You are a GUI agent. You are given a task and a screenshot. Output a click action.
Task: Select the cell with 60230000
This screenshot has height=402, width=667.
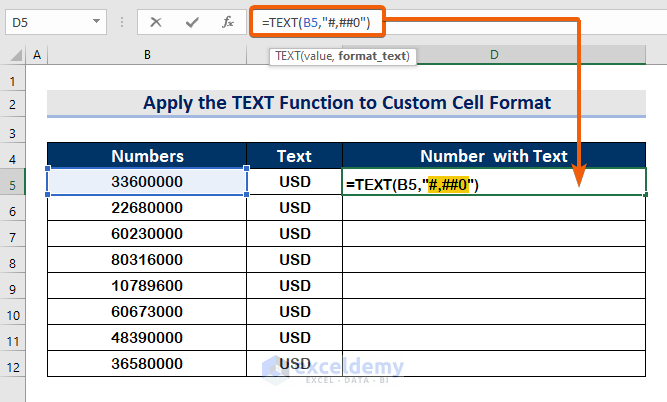tap(147, 233)
